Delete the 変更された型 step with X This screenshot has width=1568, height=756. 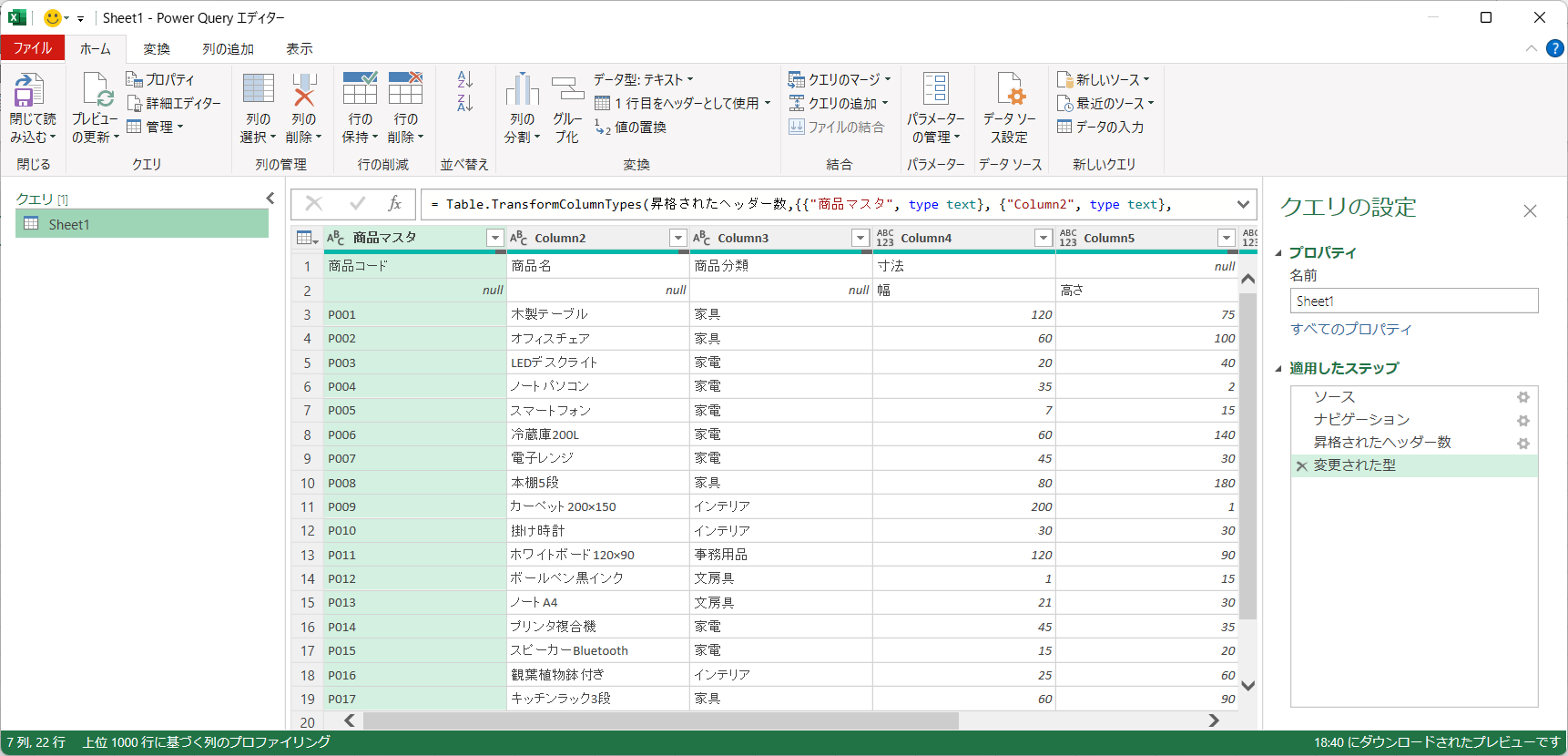point(1302,466)
